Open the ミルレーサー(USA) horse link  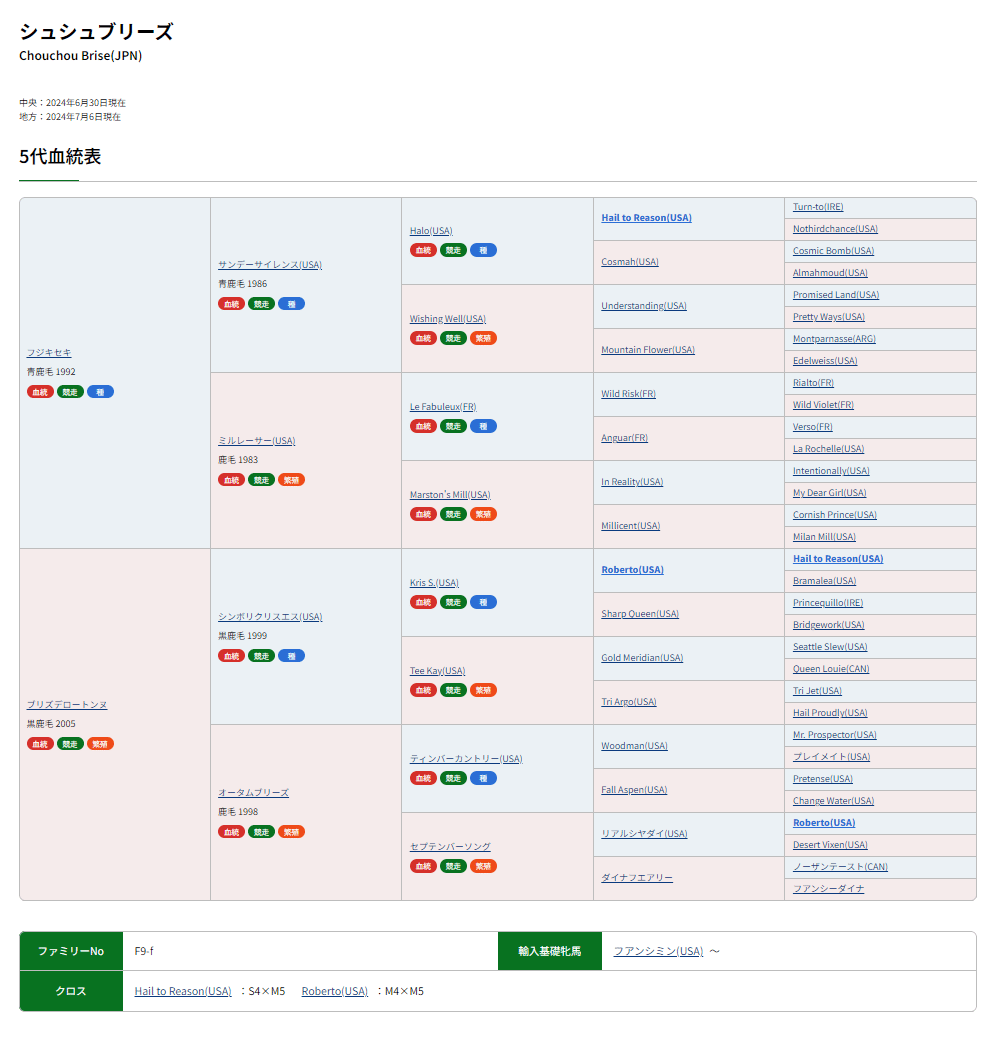pos(256,441)
